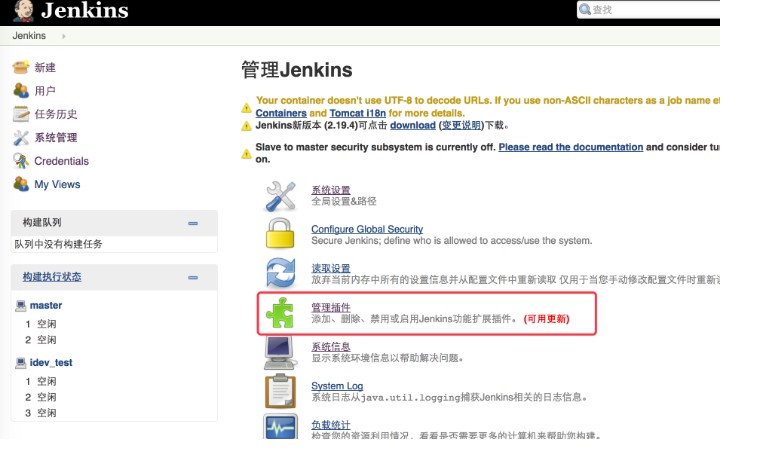This screenshot has height=459, width=762.
Task: Click the Credentials keys icon
Action: pyautogui.click(x=21, y=161)
